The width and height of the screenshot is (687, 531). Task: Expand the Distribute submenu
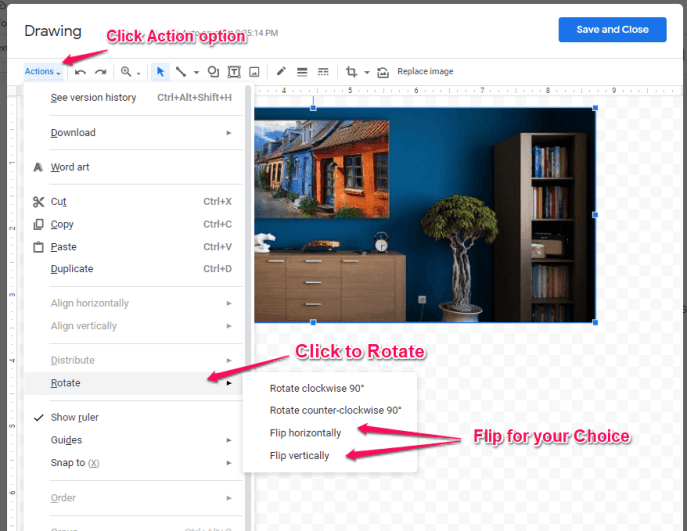tap(134, 360)
